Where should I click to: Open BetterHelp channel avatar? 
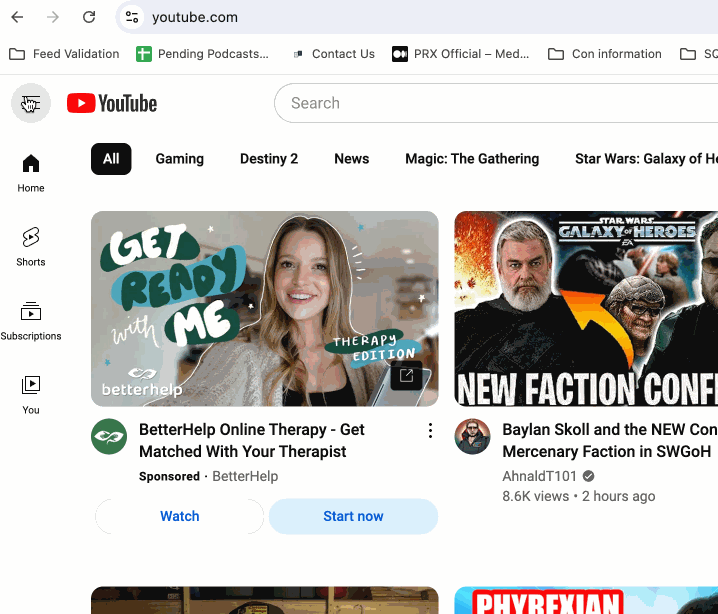tap(109, 436)
